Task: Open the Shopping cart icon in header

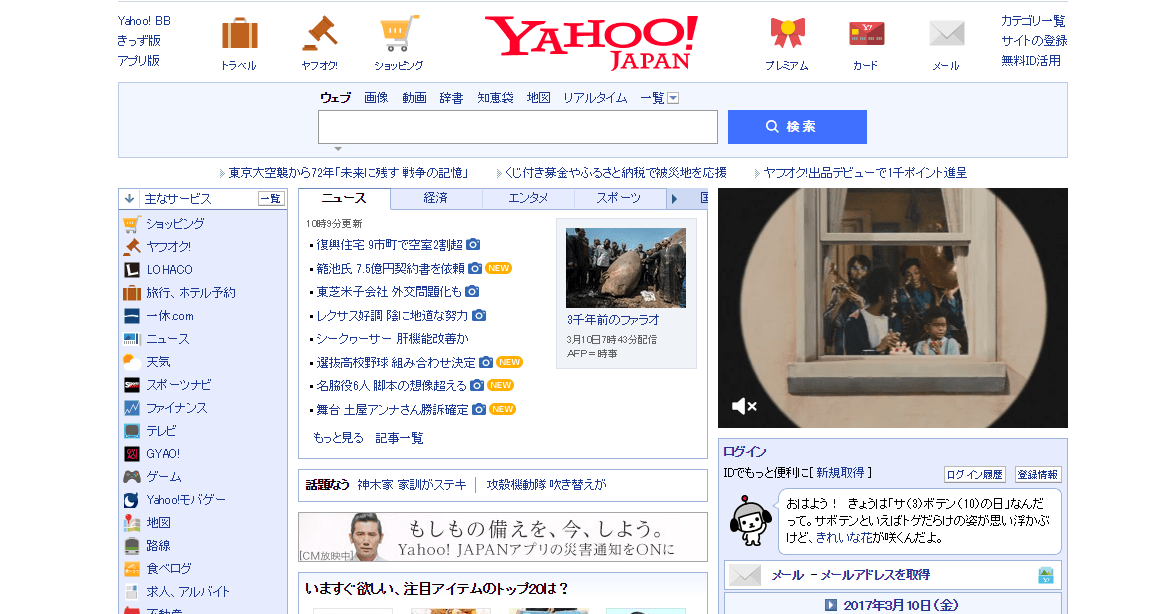Action: (399, 34)
